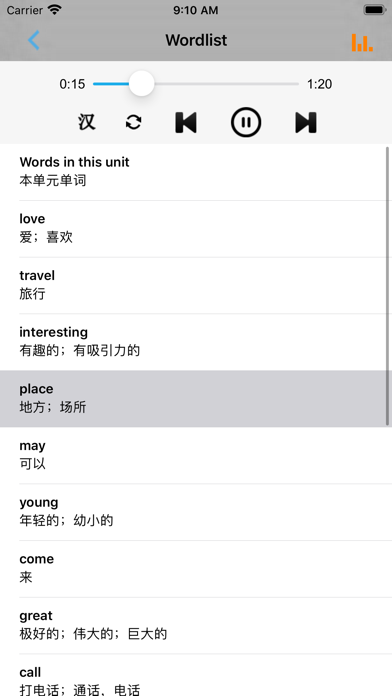Toggle Chinese translation with 汉 button
The height and width of the screenshot is (696, 392).
tap(87, 122)
